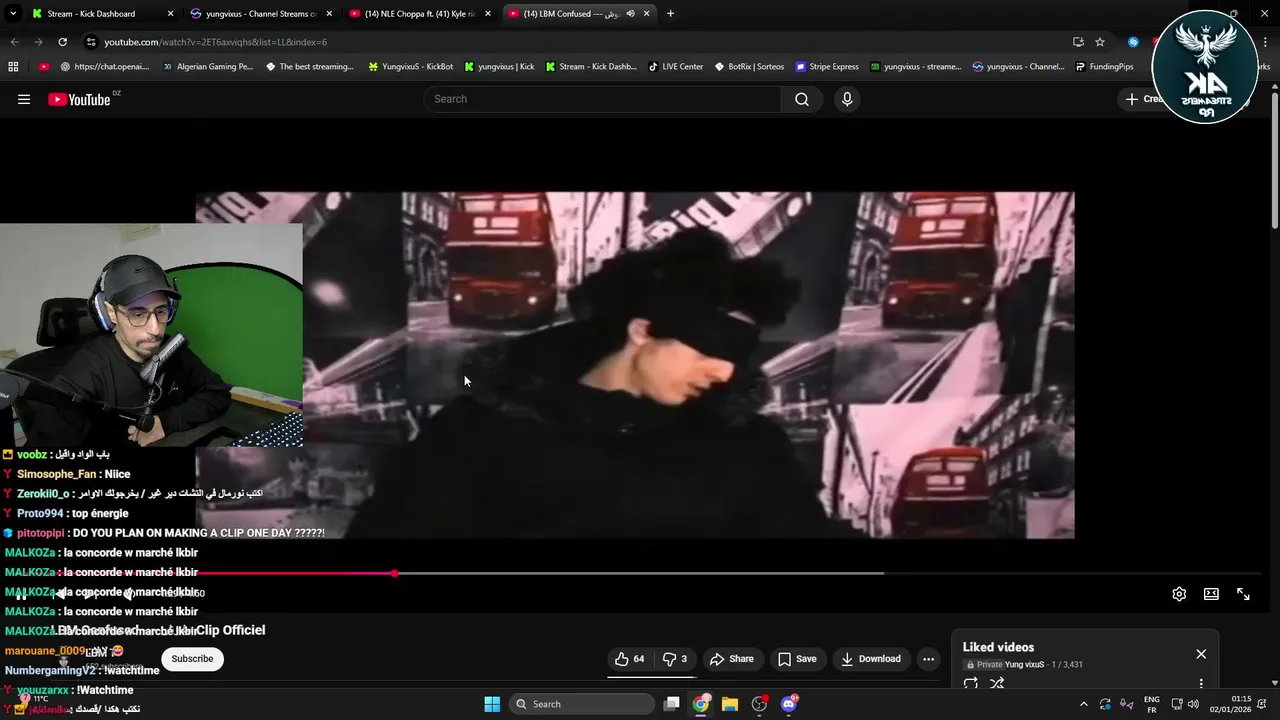This screenshot has width=1280, height=720.
Task: Open TikTok LIVE Center bookmark
Action: click(x=675, y=67)
